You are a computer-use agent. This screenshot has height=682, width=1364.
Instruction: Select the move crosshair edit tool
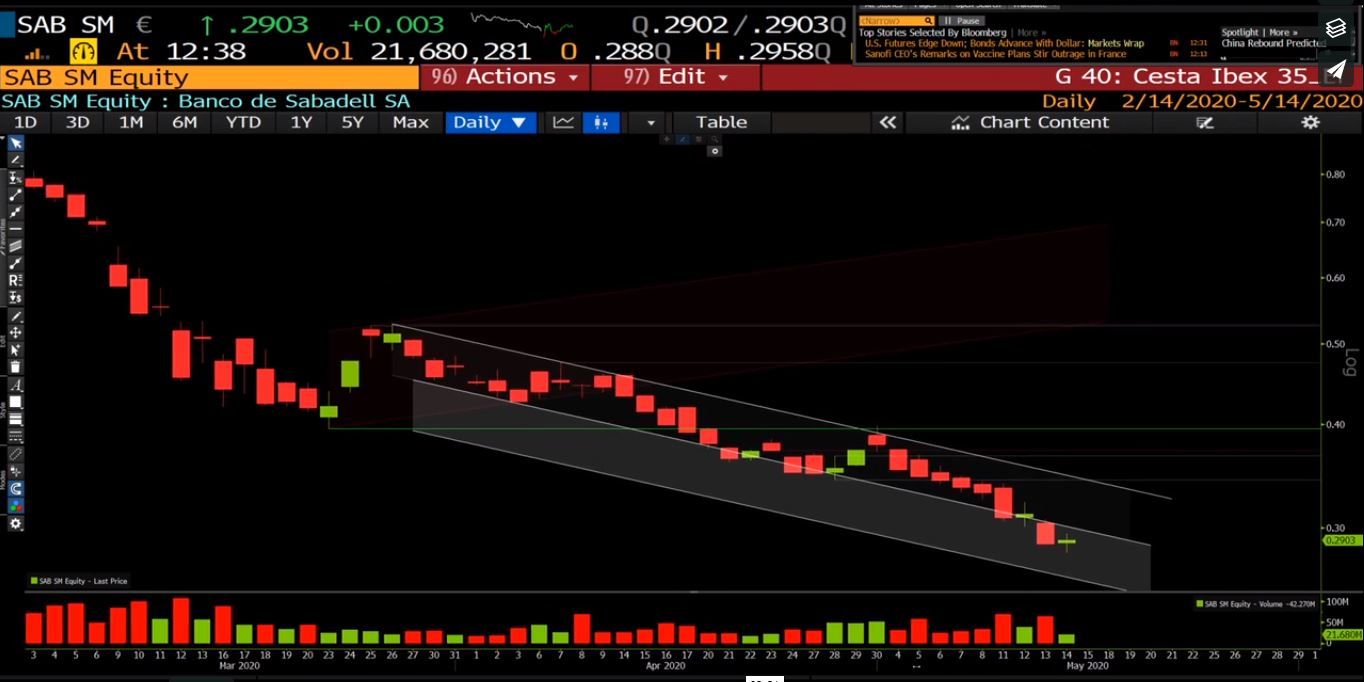16,332
